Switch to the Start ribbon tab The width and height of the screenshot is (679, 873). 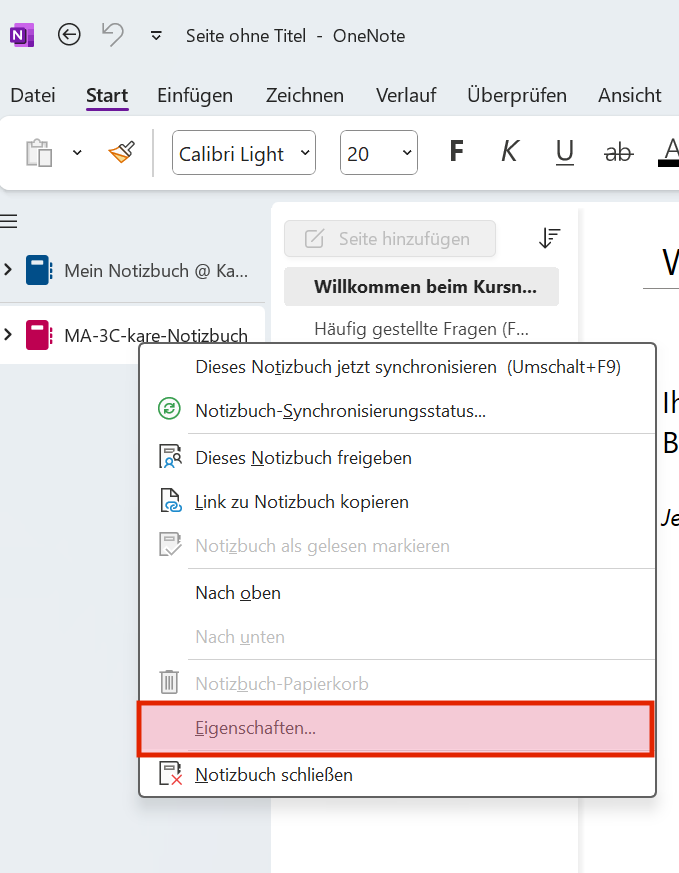(x=107, y=95)
